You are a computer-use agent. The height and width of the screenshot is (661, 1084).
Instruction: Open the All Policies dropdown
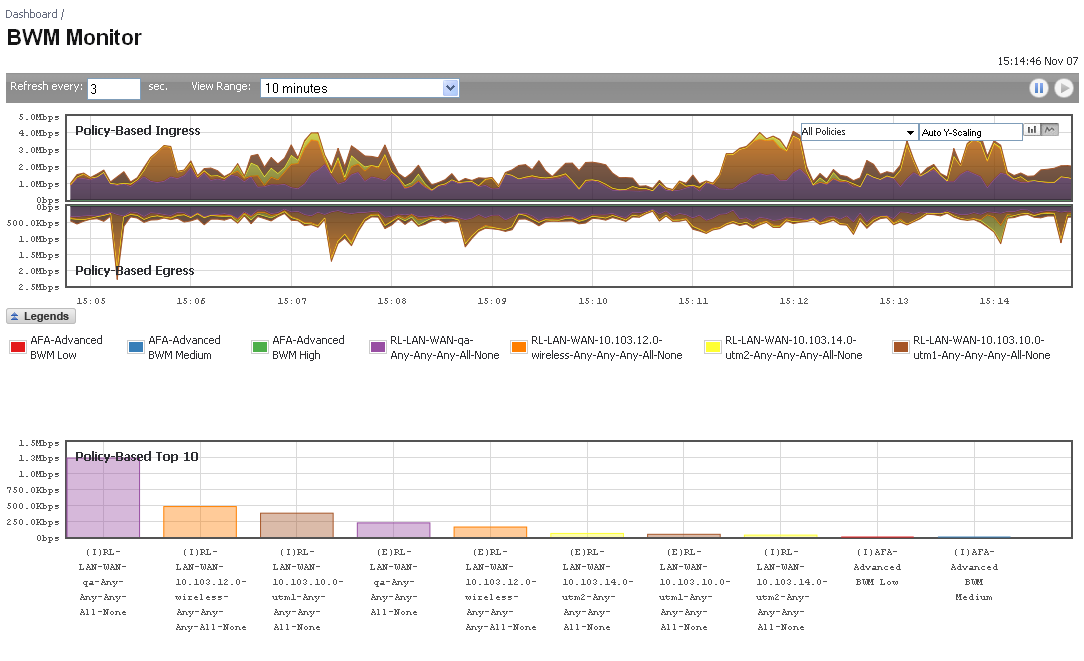click(x=859, y=132)
